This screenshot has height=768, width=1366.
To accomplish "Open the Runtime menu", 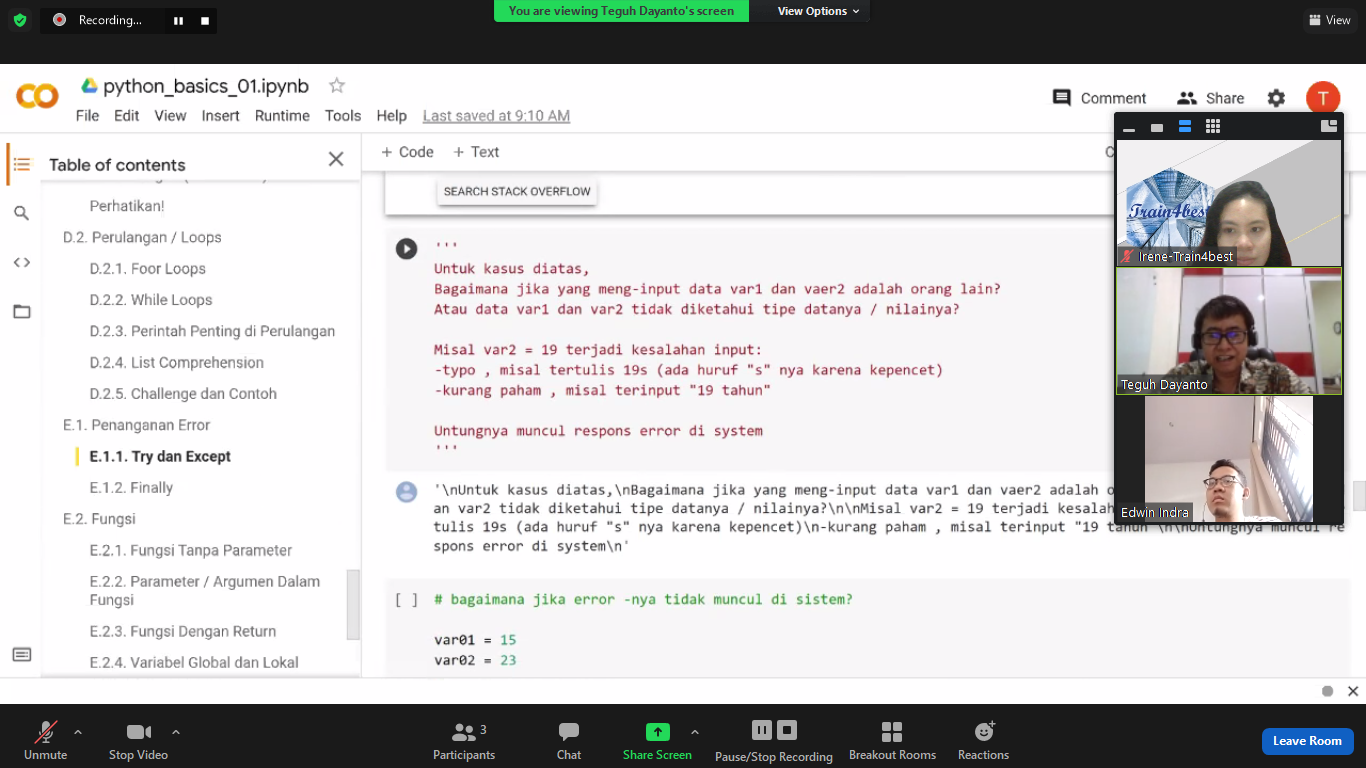I will [x=282, y=116].
